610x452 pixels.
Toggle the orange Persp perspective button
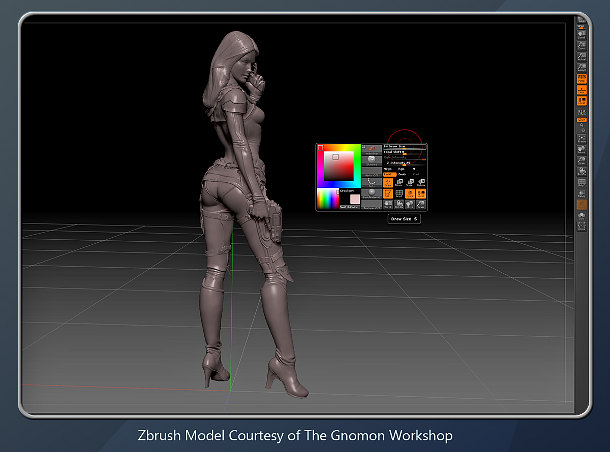tap(582, 78)
